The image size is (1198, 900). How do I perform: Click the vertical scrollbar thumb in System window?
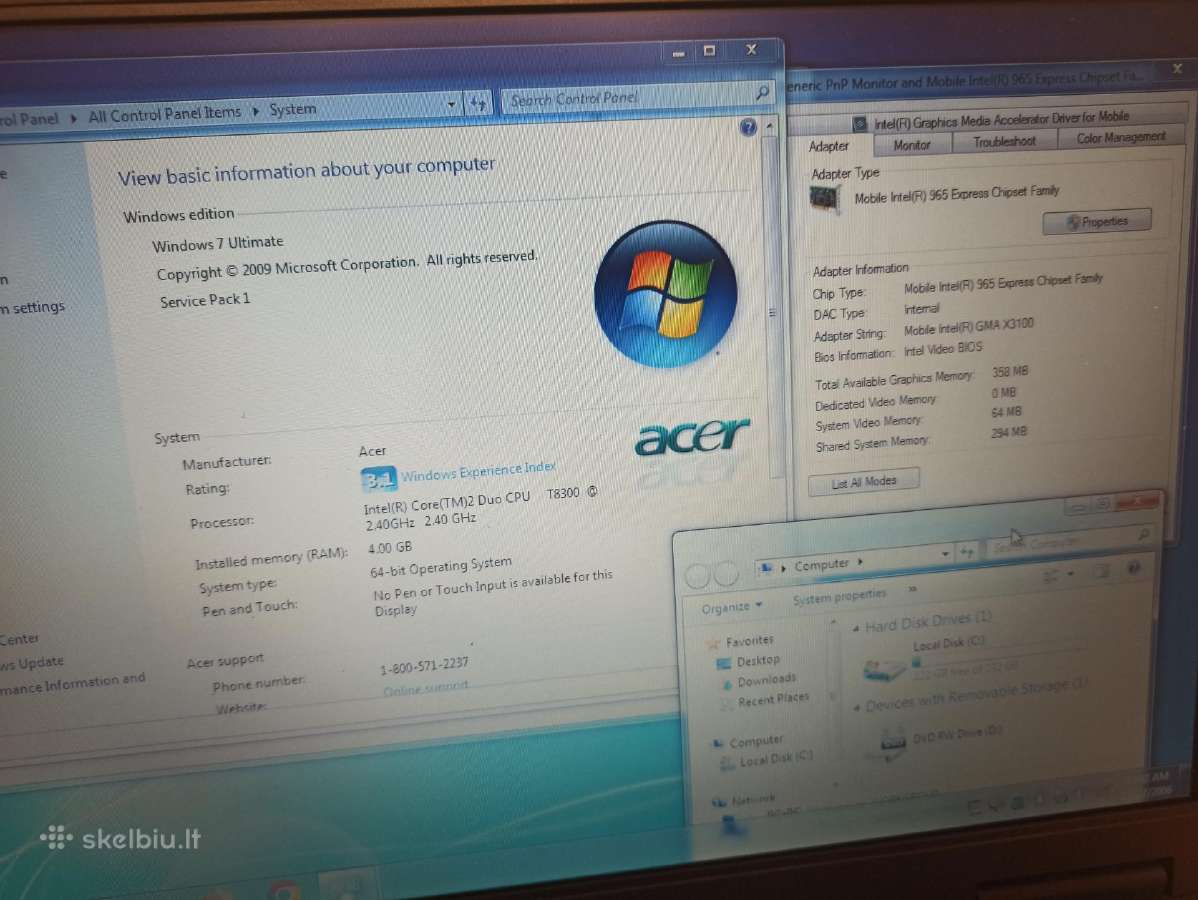(x=772, y=306)
